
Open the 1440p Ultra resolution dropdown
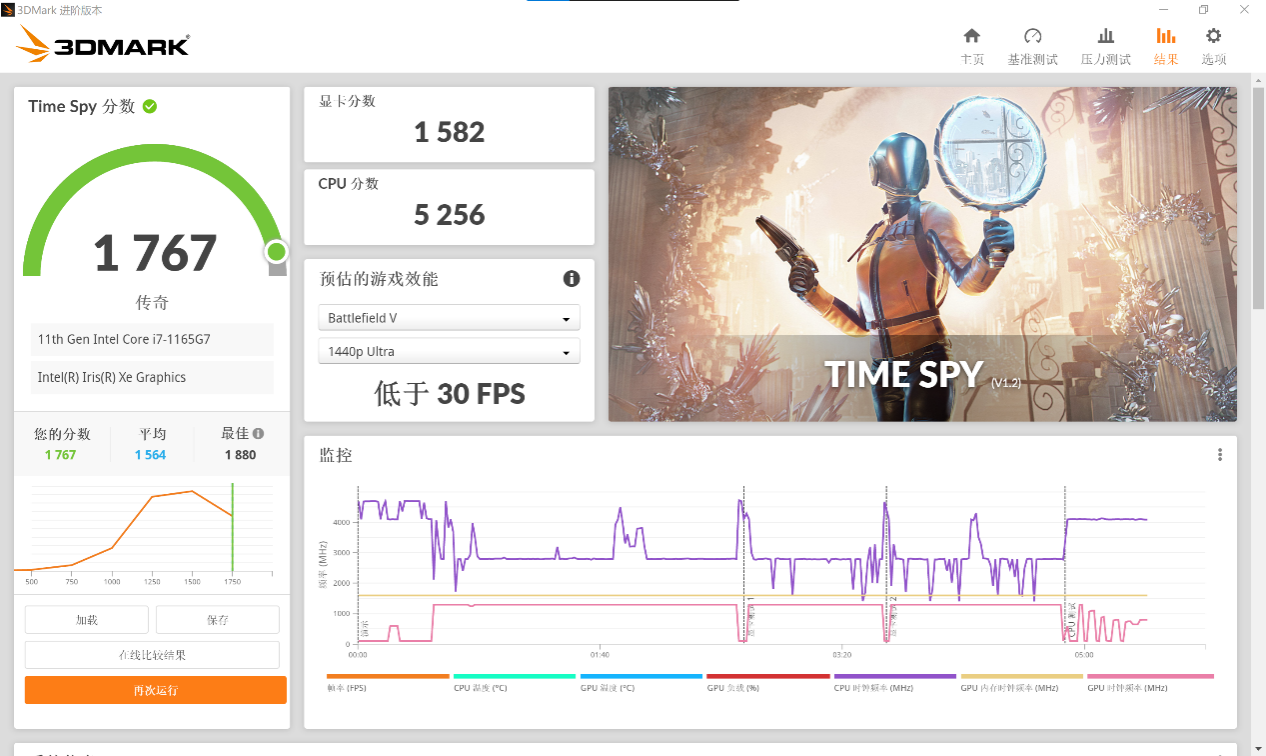[449, 352]
